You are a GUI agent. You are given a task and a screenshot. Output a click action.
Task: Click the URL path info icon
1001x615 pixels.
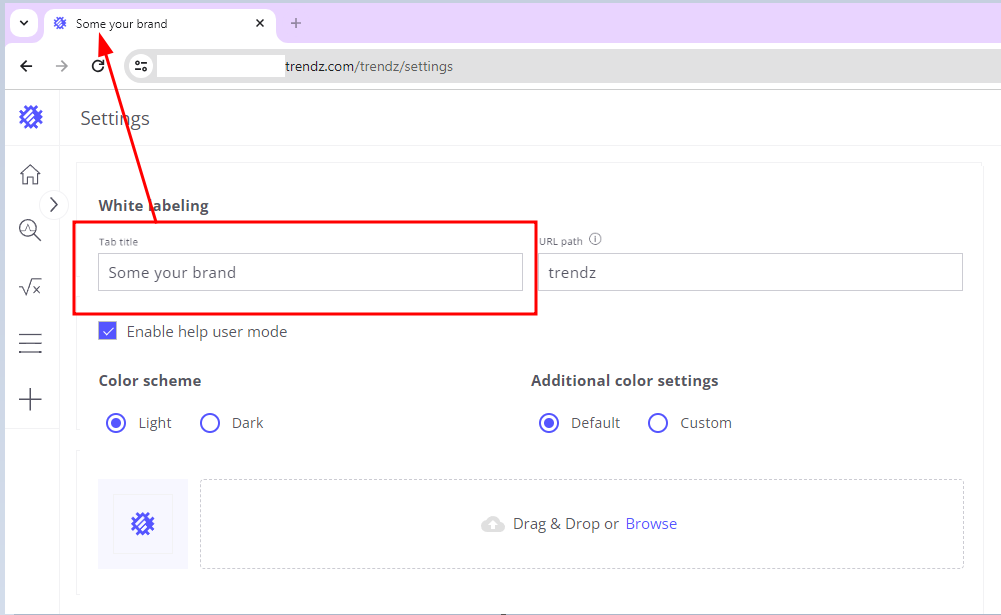point(595,240)
